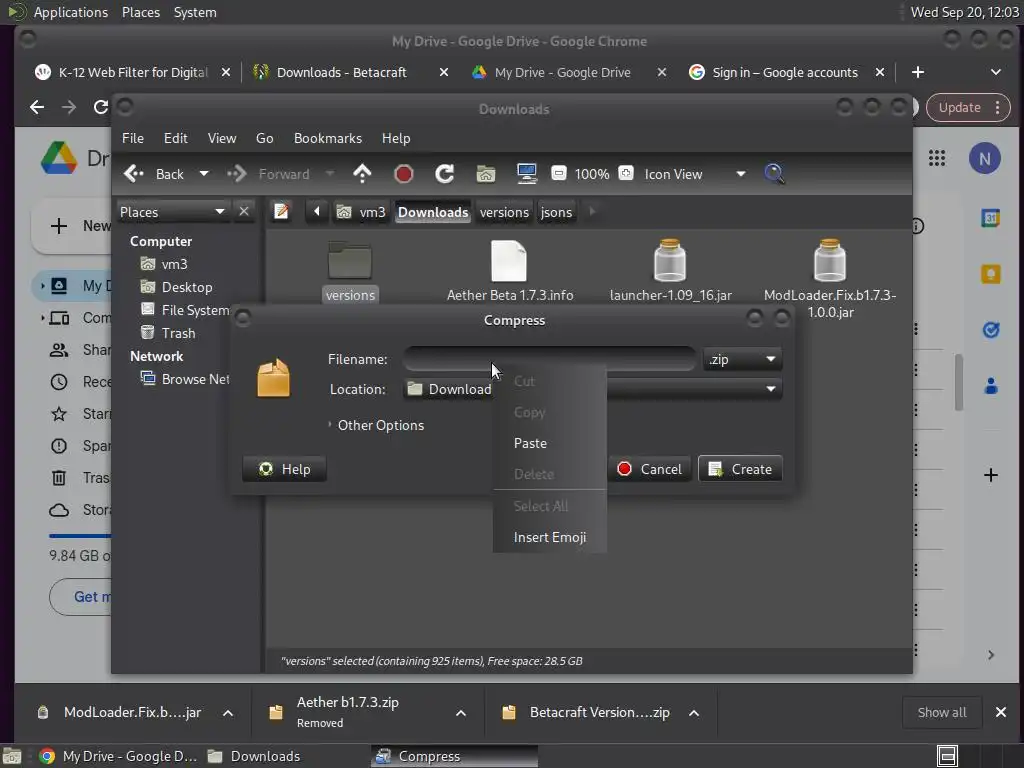This screenshot has width=1024, height=768.
Task: Open the Bookmarks menu
Action: [x=328, y=138]
